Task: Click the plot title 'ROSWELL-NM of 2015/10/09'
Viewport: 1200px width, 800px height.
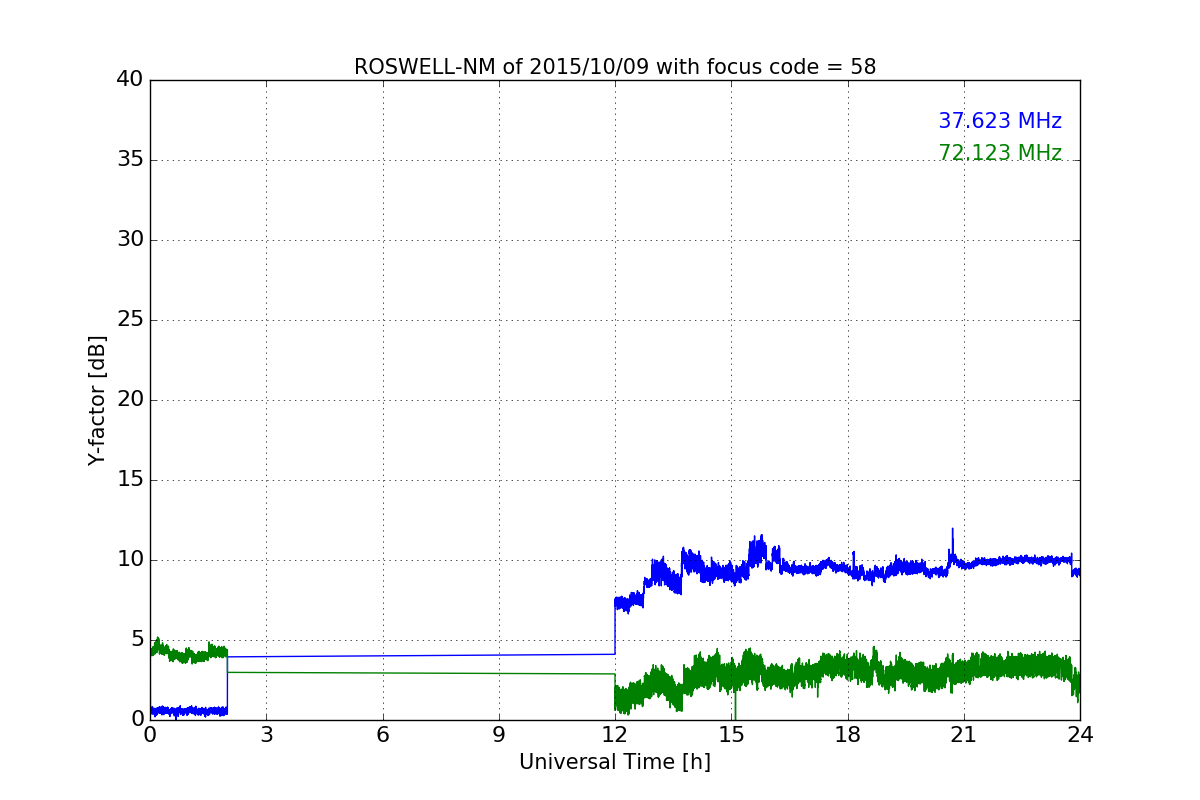Action: 615,67
